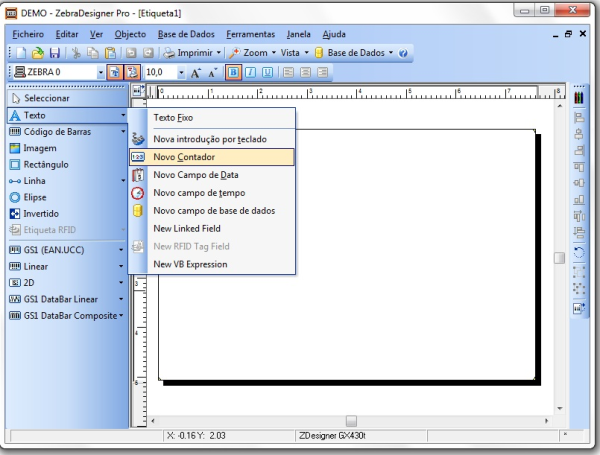Toggle Italic text formatting
600x455 pixels.
(250, 73)
